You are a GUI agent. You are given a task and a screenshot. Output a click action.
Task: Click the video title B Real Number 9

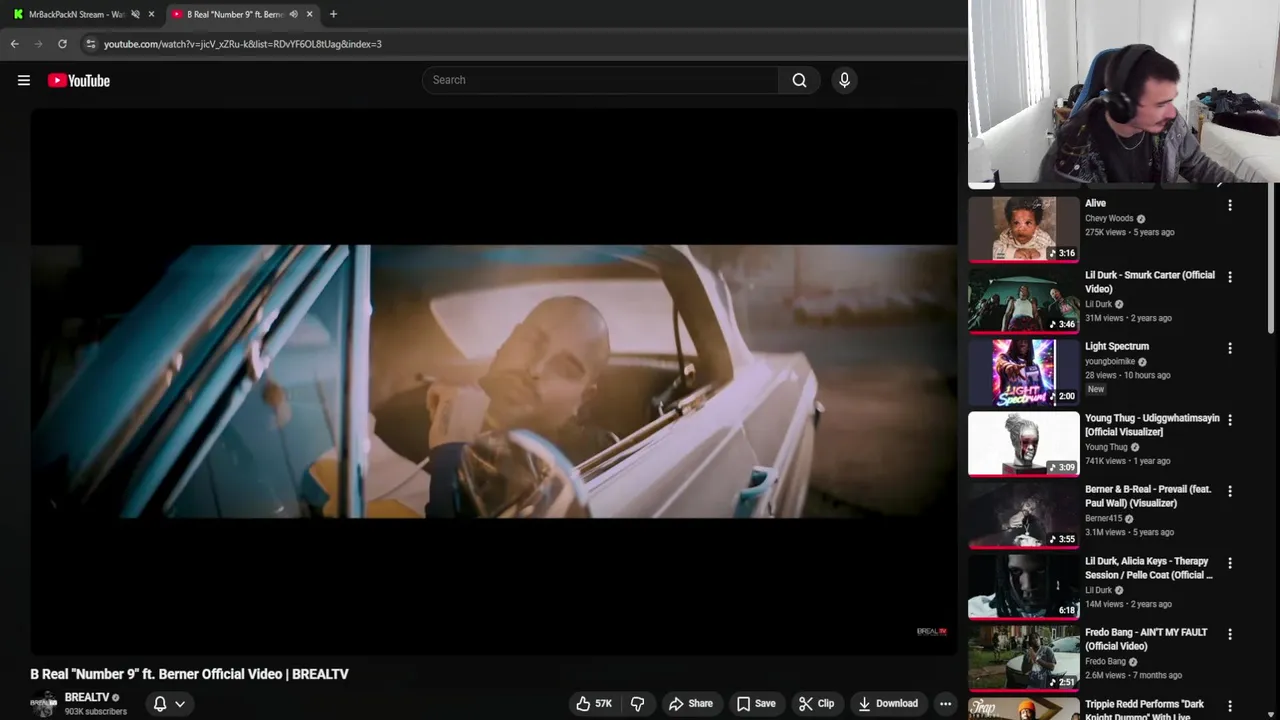coord(189,674)
